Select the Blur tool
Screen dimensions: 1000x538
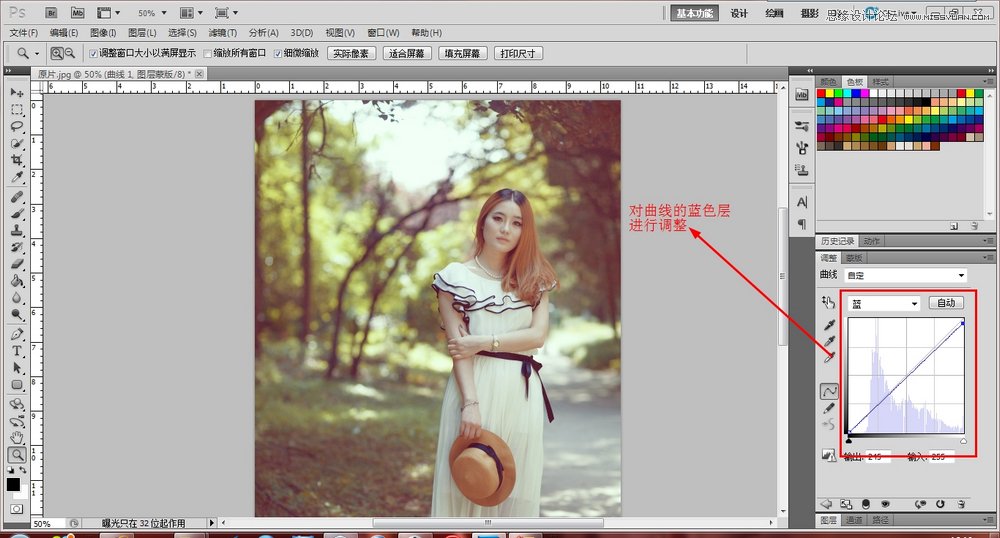pos(17,298)
